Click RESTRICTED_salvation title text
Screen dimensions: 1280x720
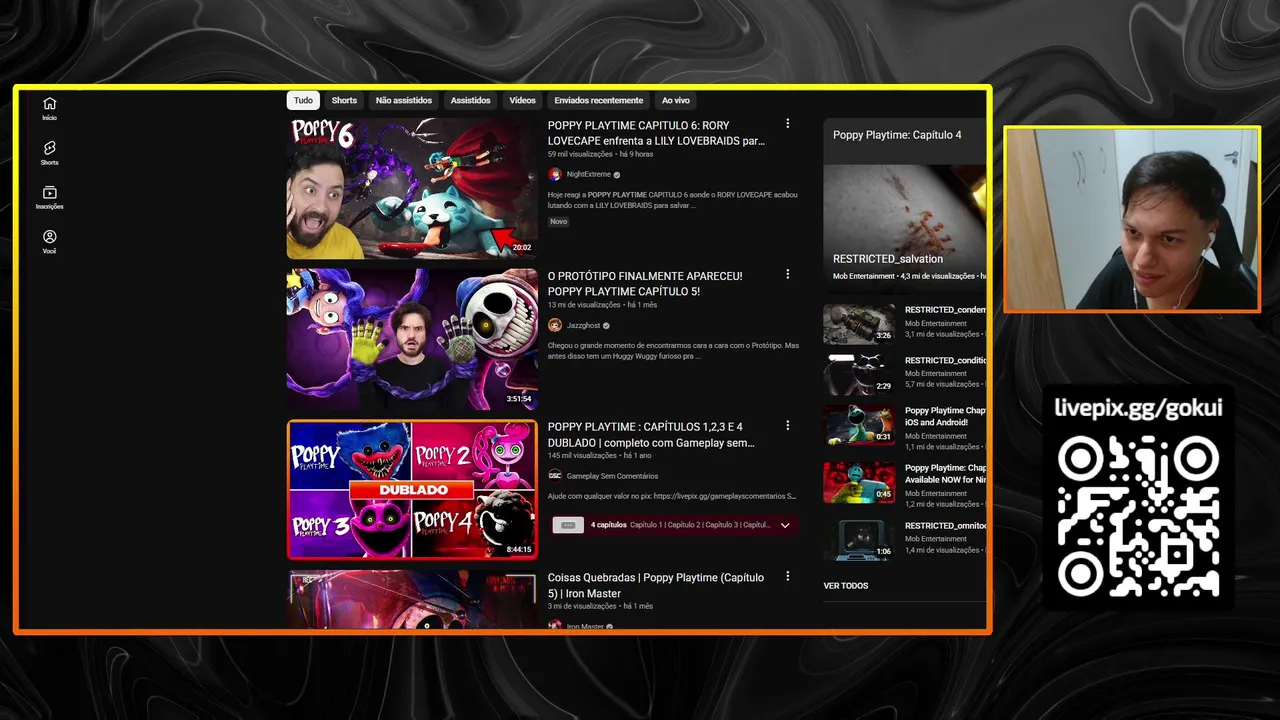888,259
